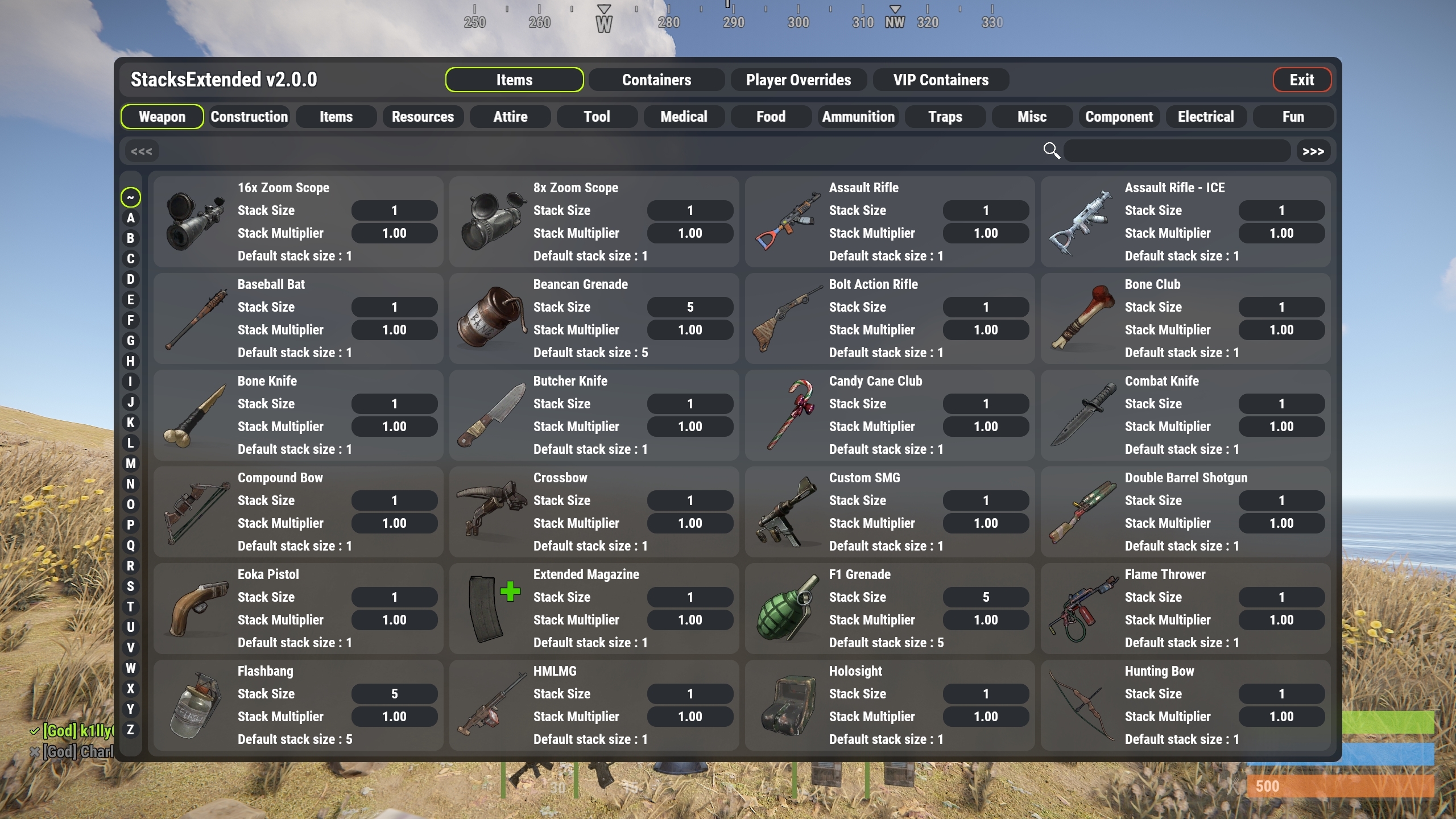Click the Extended Magazine item icon
Image resolution: width=1456 pixels, height=819 pixels.
pyautogui.click(x=493, y=609)
